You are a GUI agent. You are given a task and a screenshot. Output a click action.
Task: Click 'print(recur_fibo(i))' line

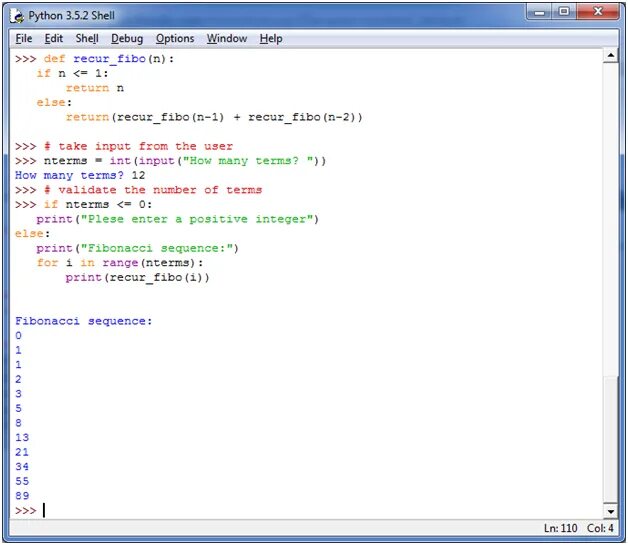[137, 278]
